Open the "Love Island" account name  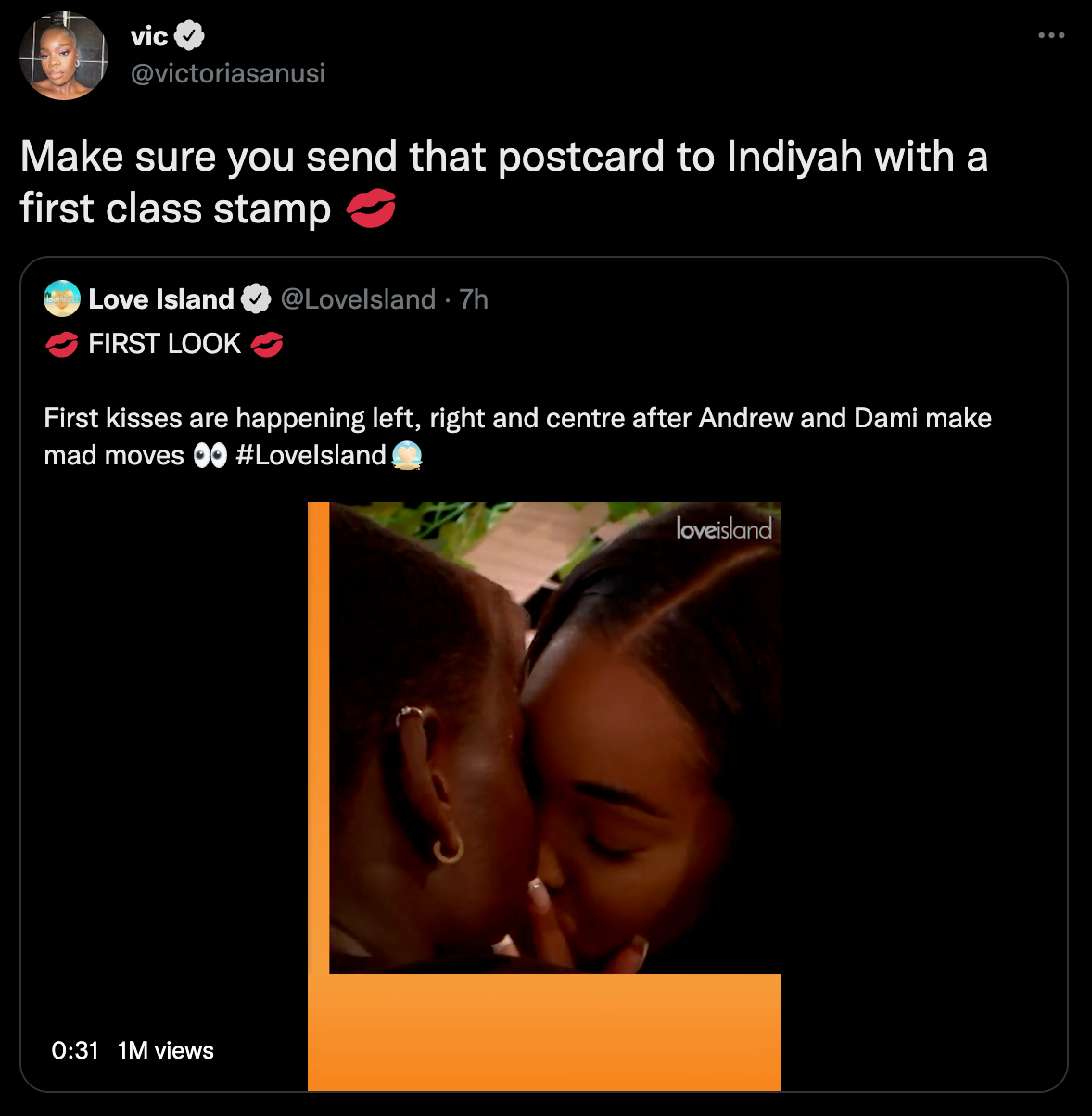click(161, 299)
